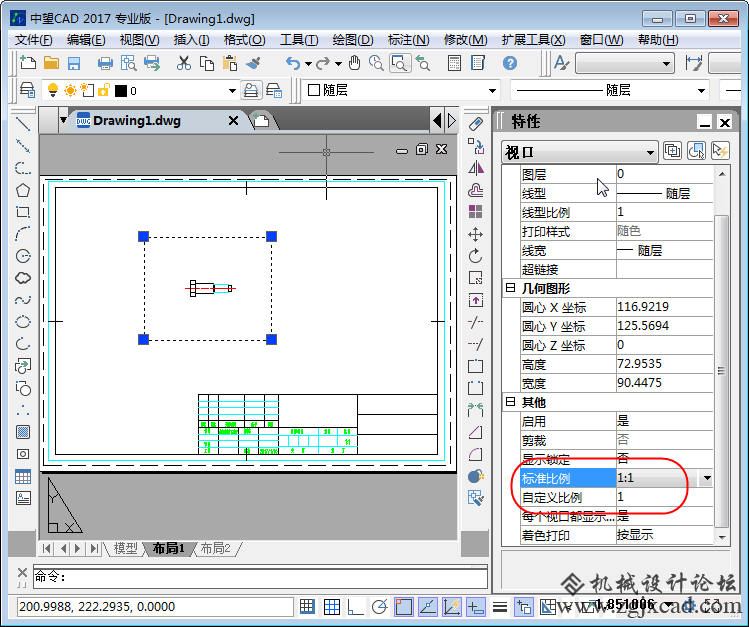Open the 文件(F) menu
The image size is (749, 627).
(33, 40)
